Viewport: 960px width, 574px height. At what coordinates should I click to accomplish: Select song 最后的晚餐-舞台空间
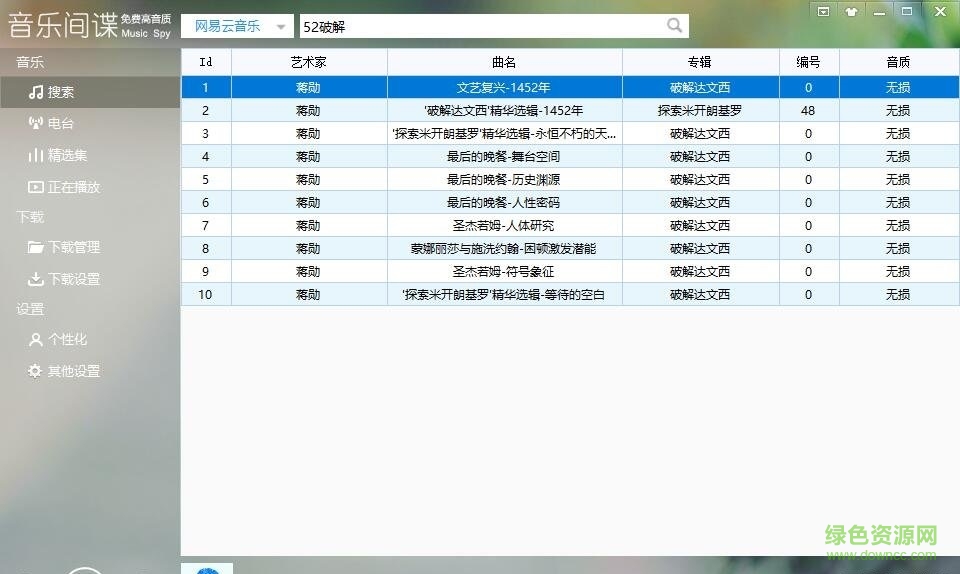click(x=503, y=157)
